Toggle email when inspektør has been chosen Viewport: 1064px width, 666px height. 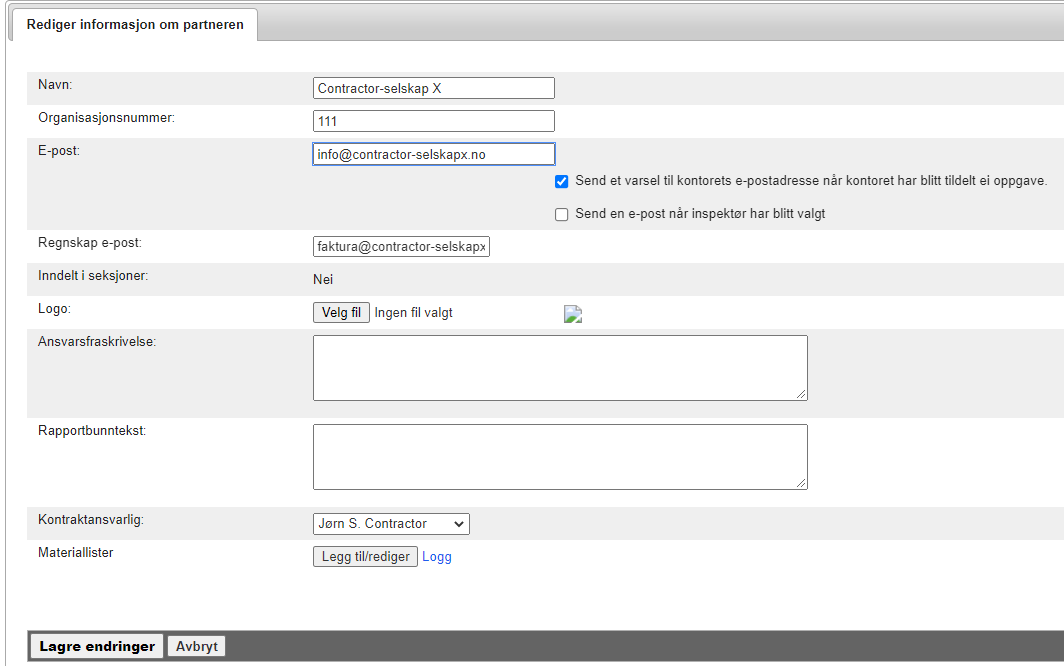(562, 214)
